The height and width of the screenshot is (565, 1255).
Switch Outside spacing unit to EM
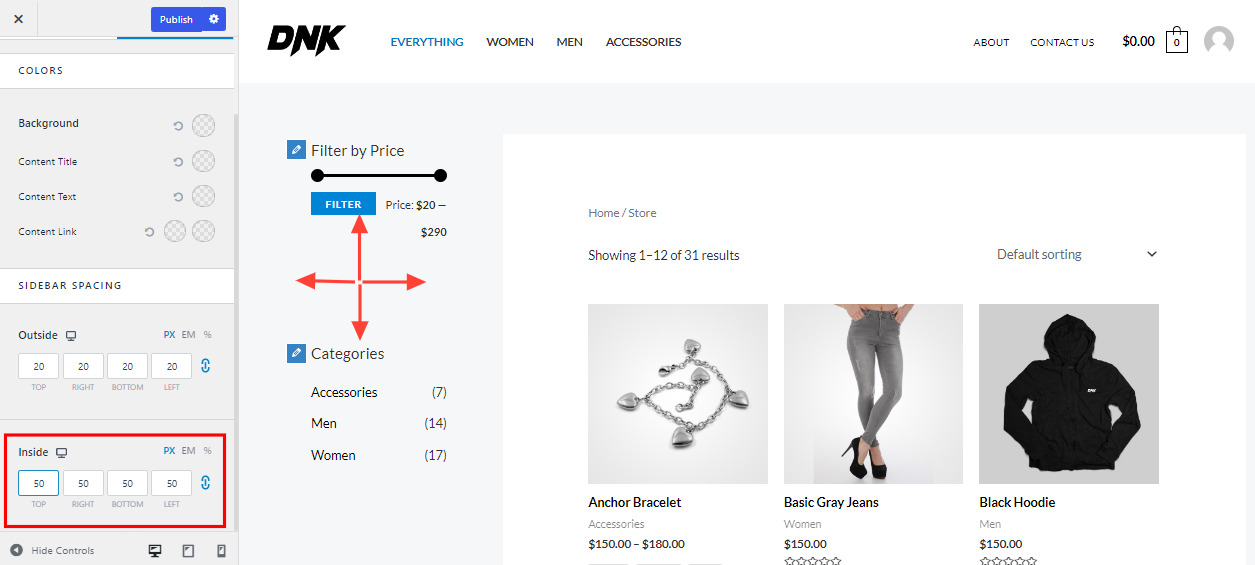coord(188,335)
